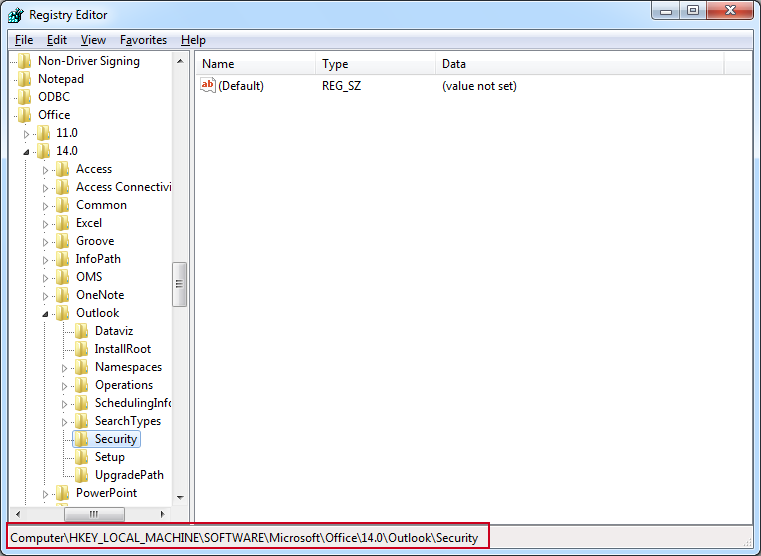Click the registry path in status bar
Viewport: 761px width, 556px height.
[x=244, y=538]
